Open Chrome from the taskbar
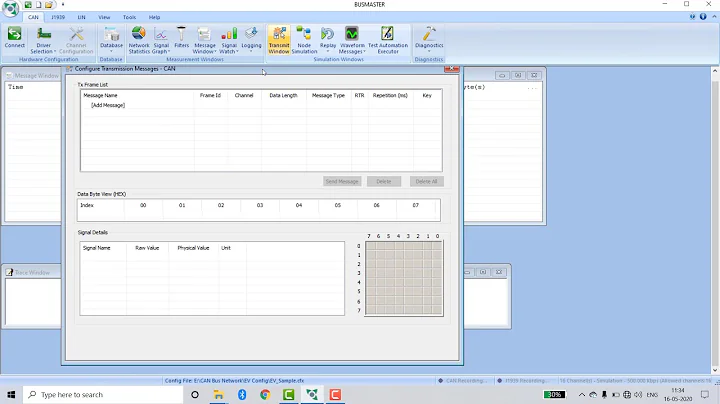The image size is (720, 404). pyautogui.click(x=265, y=395)
